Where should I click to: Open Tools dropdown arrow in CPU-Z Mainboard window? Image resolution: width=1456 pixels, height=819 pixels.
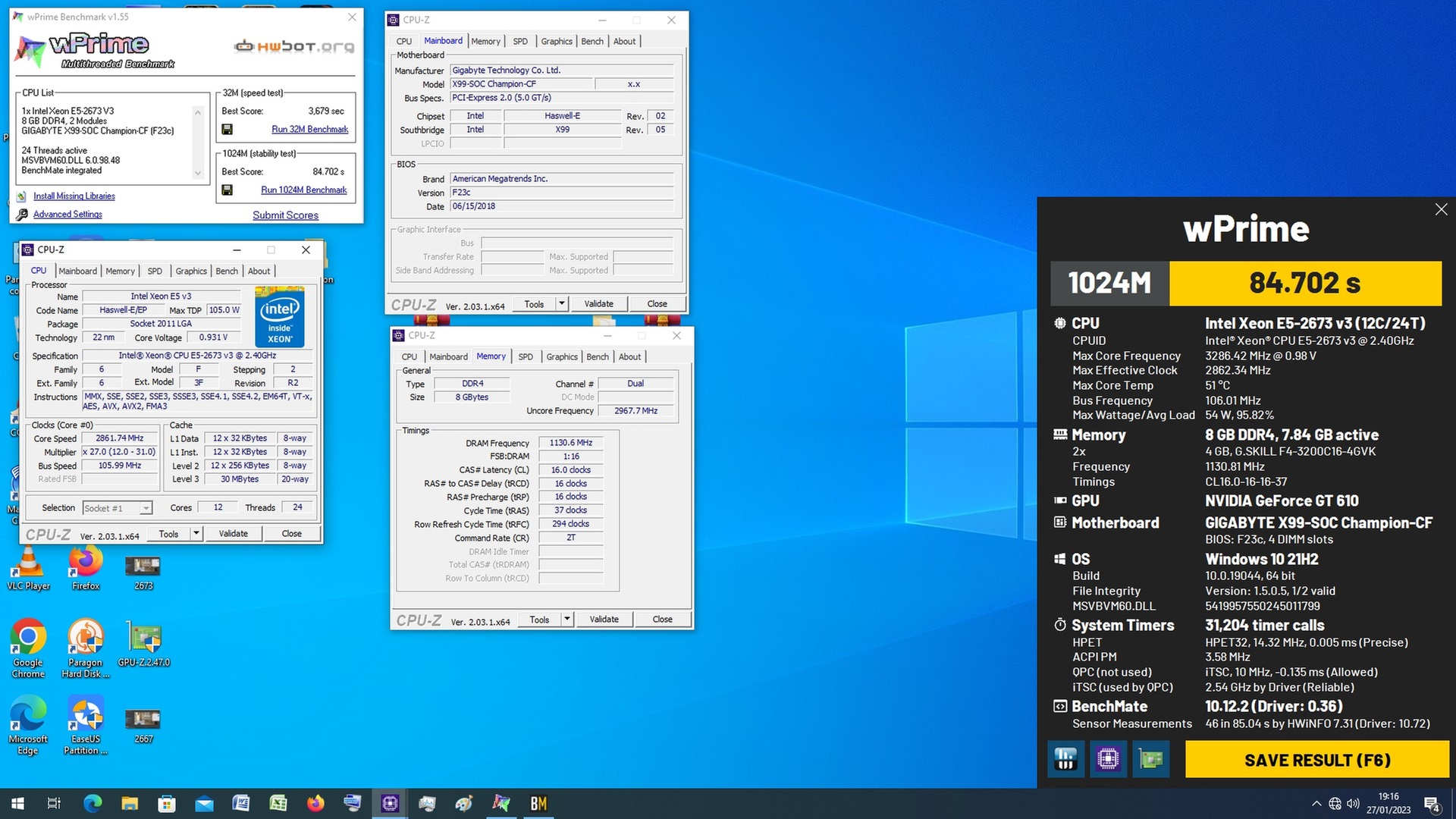tap(561, 303)
